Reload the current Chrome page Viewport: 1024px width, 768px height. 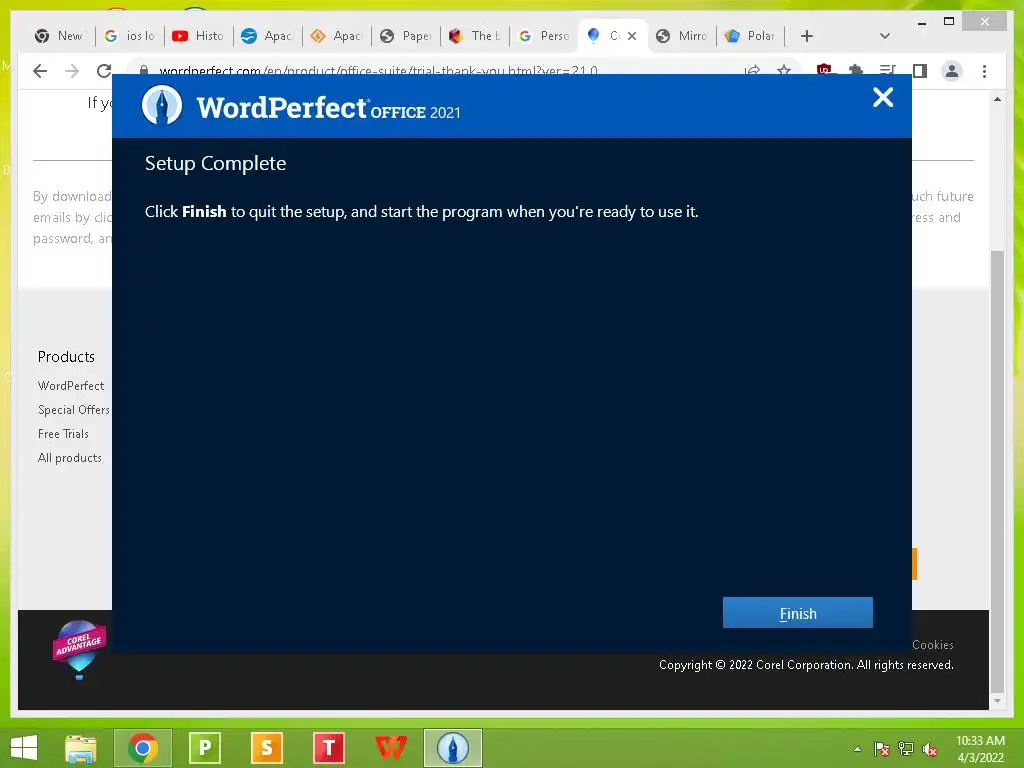(x=104, y=71)
